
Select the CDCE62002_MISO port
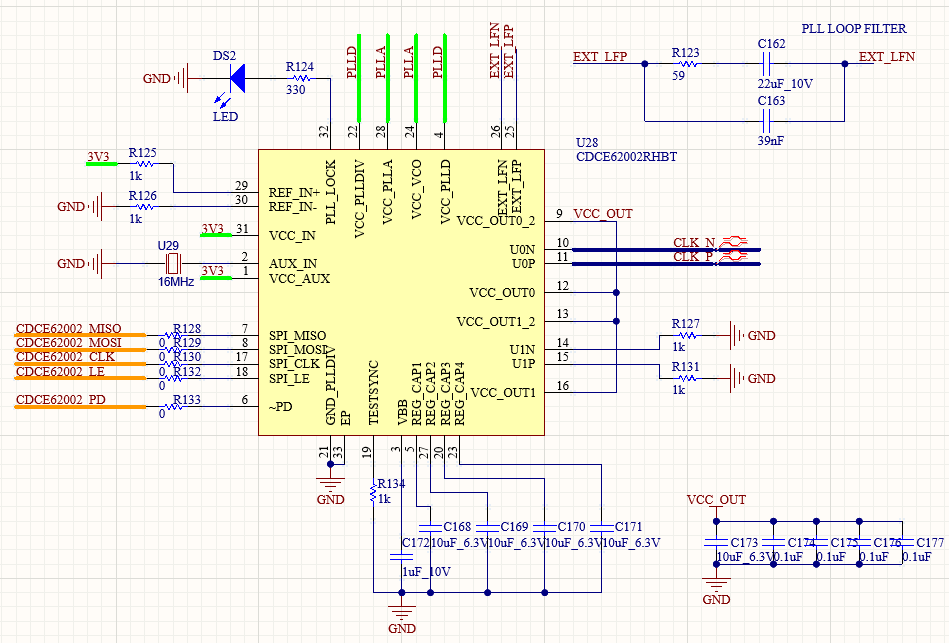tap(80, 329)
